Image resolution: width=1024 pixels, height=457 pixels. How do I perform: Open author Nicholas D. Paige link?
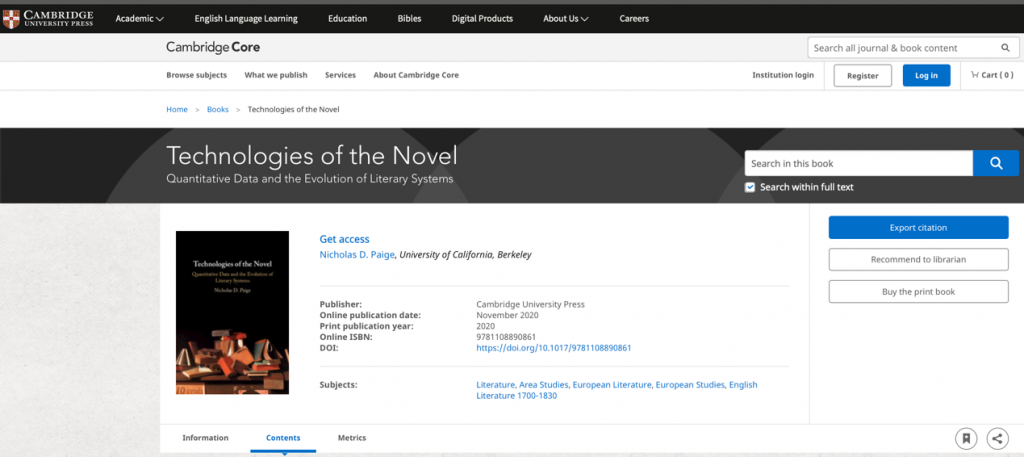click(358, 255)
